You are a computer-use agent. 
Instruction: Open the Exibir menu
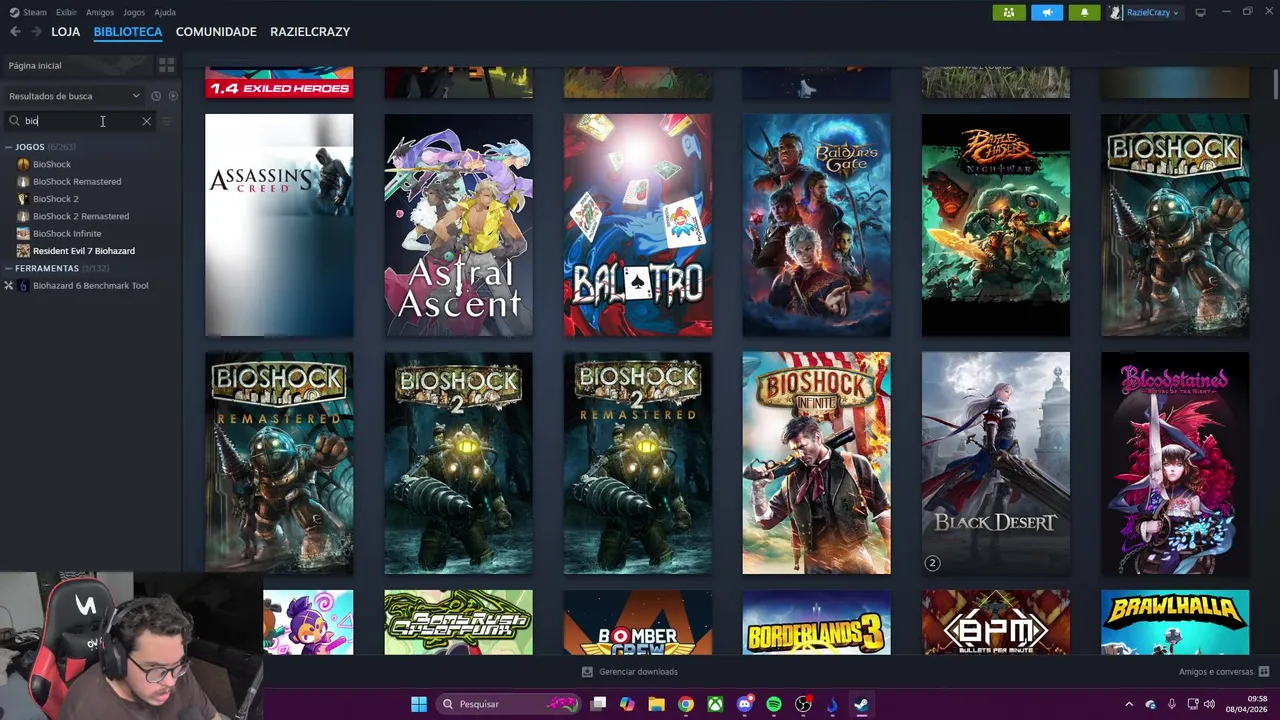(66, 12)
